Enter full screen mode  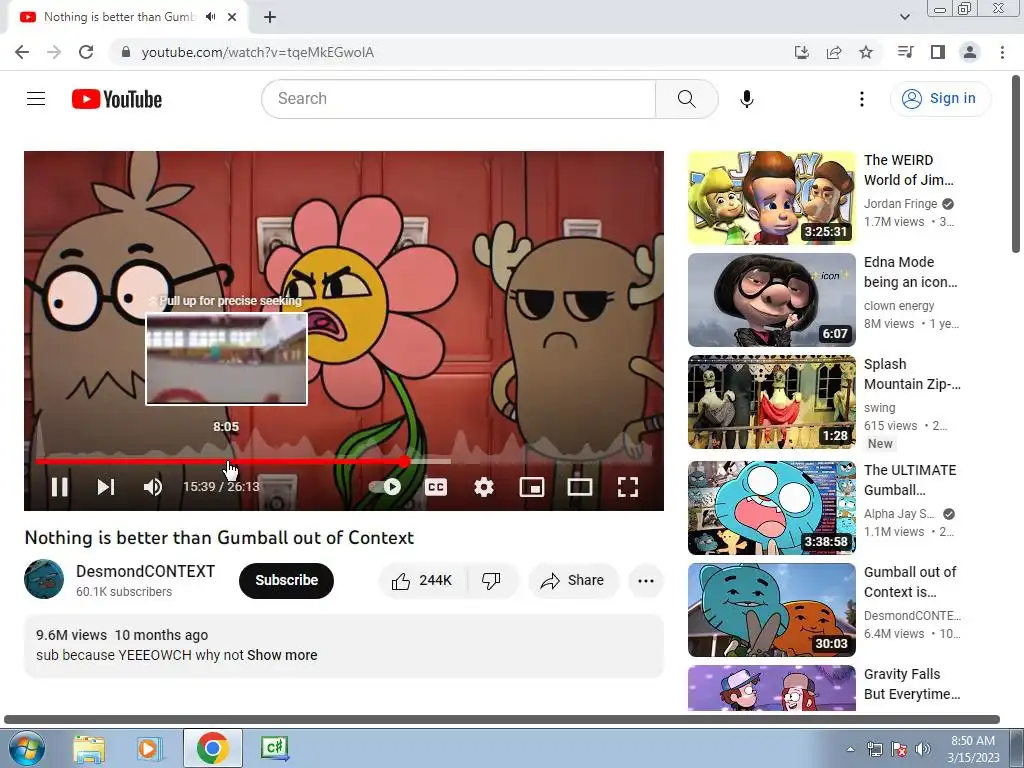[628, 487]
